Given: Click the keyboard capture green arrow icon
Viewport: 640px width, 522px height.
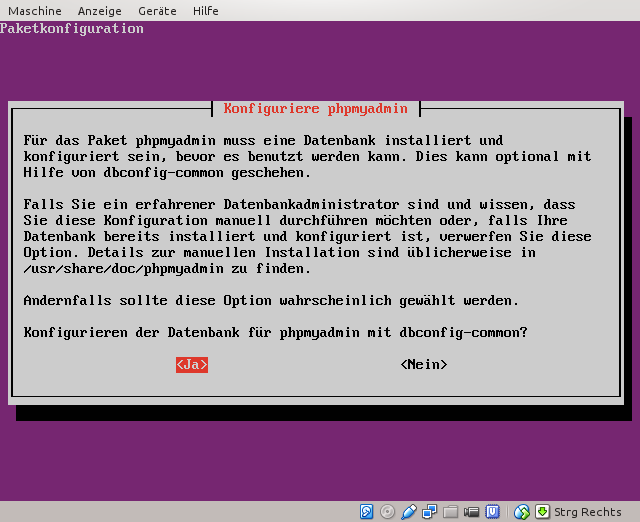Looking at the screenshot, I should 542,511.
